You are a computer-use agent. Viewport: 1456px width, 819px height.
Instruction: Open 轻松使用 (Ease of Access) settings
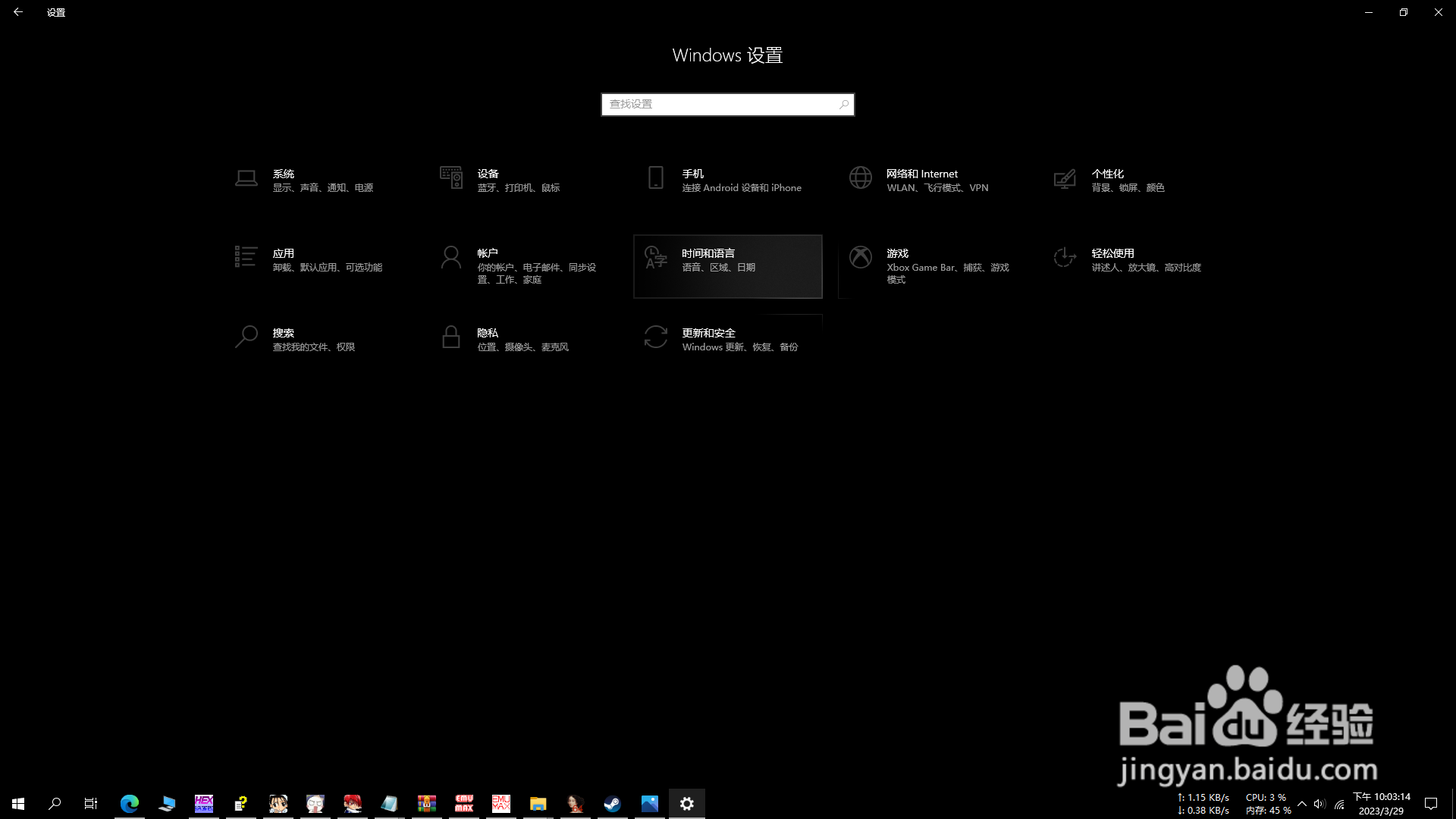[1130, 260]
